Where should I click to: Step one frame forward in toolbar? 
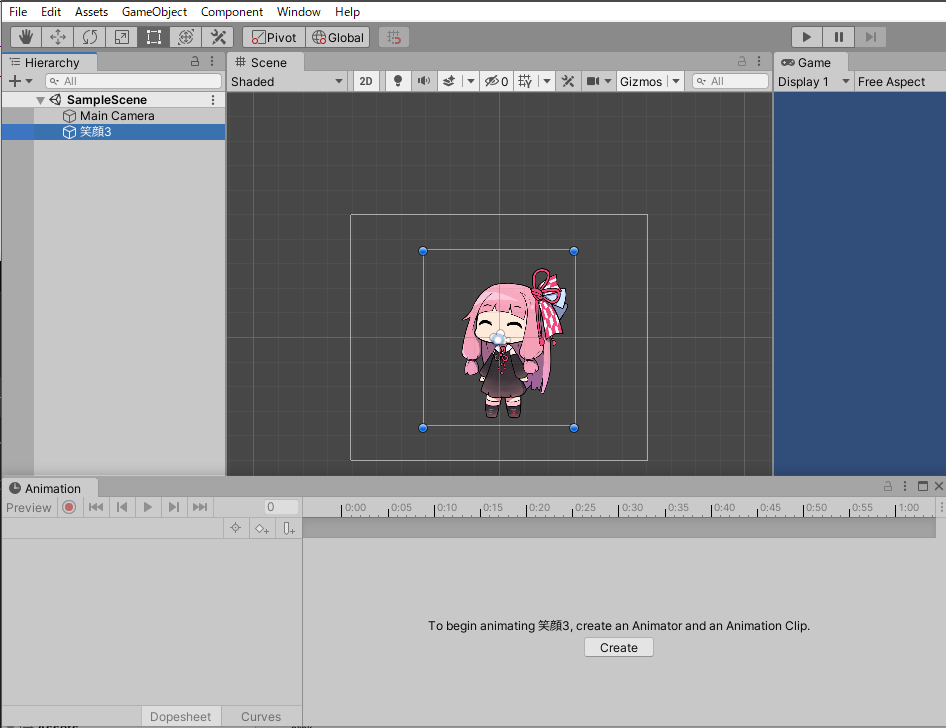pyautogui.click(x=871, y=37)
